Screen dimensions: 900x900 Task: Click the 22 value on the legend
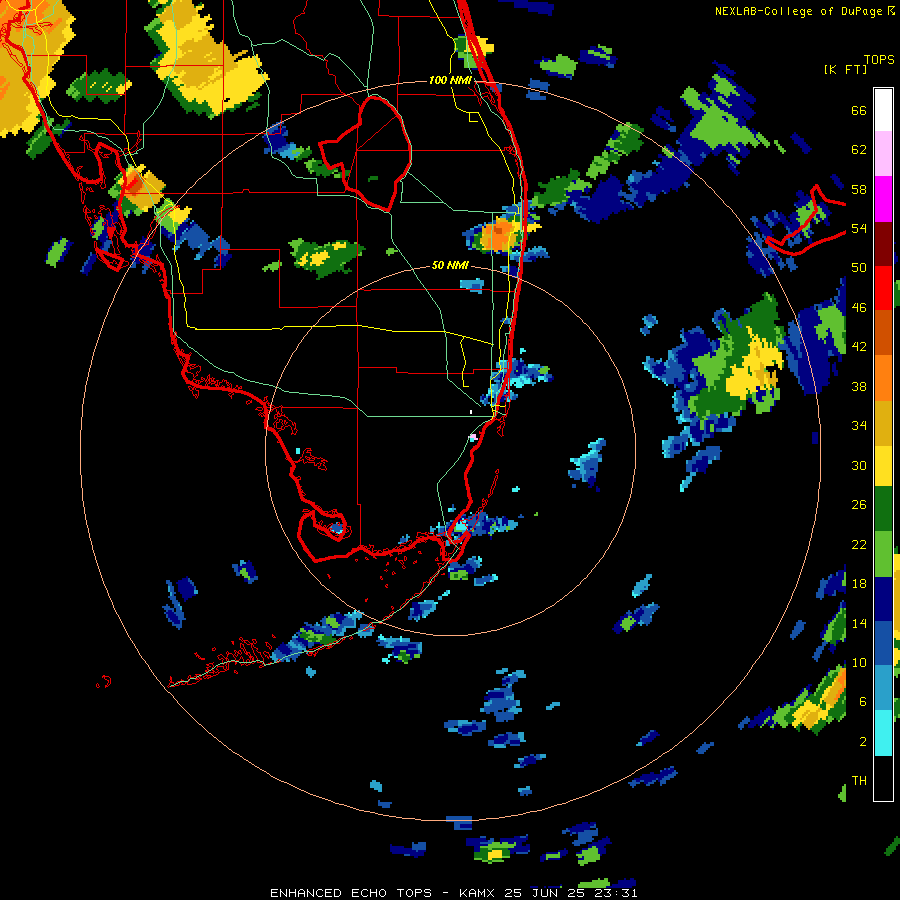click(859, 544)
